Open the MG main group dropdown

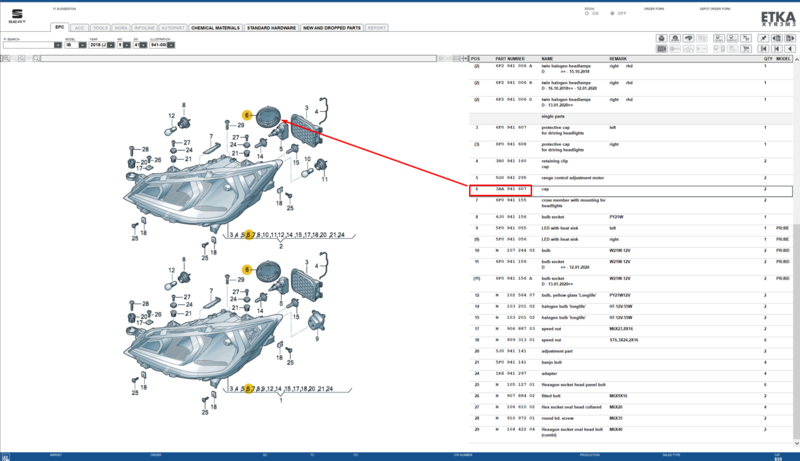[127, 45]
